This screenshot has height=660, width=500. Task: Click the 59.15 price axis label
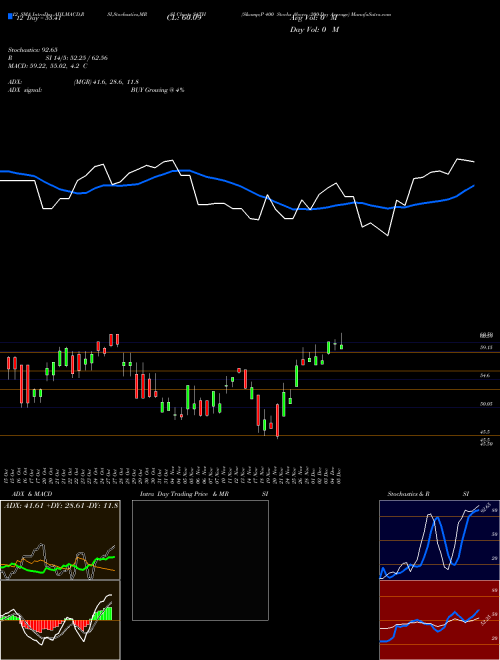point(486,348)
